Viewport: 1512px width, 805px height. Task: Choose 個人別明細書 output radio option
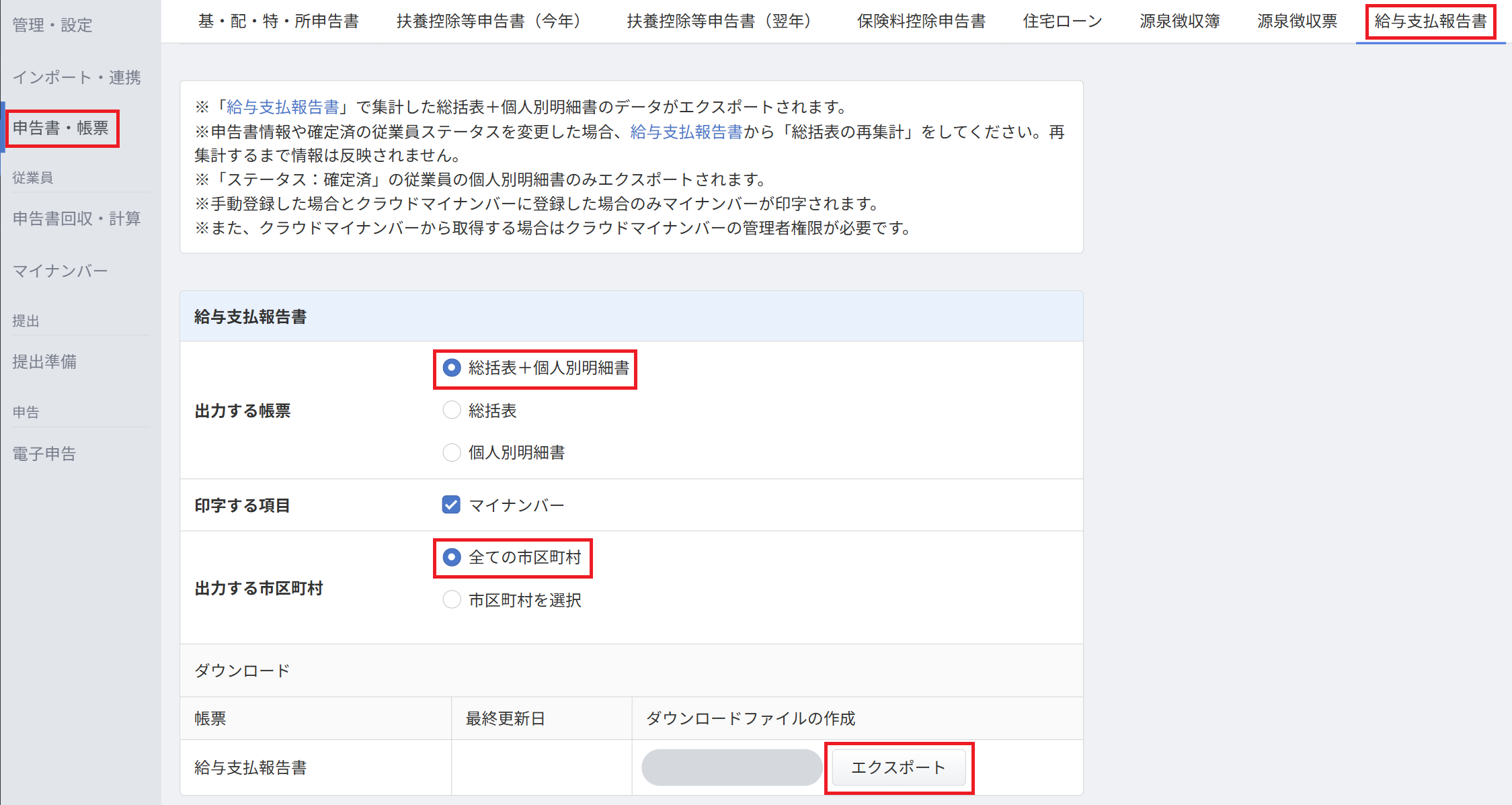452,452
